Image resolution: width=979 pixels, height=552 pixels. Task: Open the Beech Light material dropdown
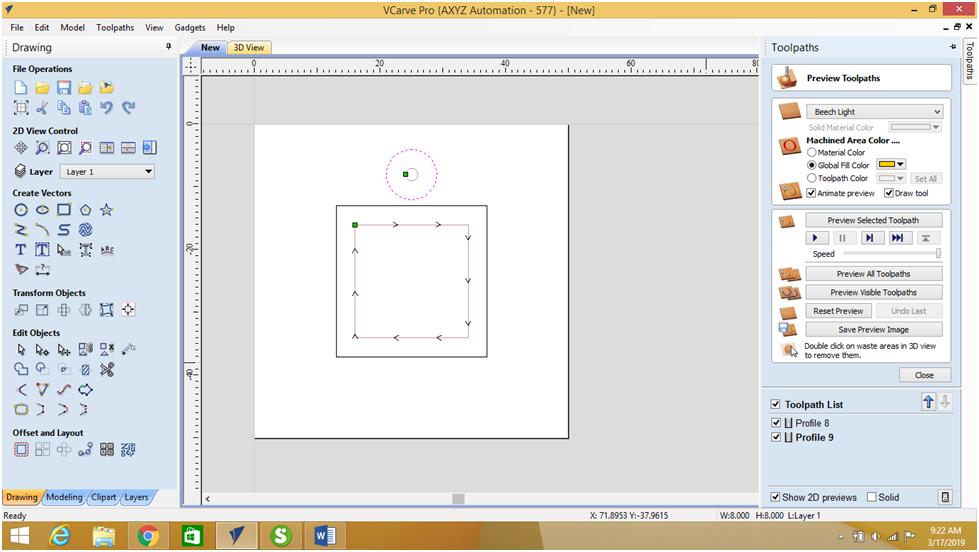click(x=874, y=112)
